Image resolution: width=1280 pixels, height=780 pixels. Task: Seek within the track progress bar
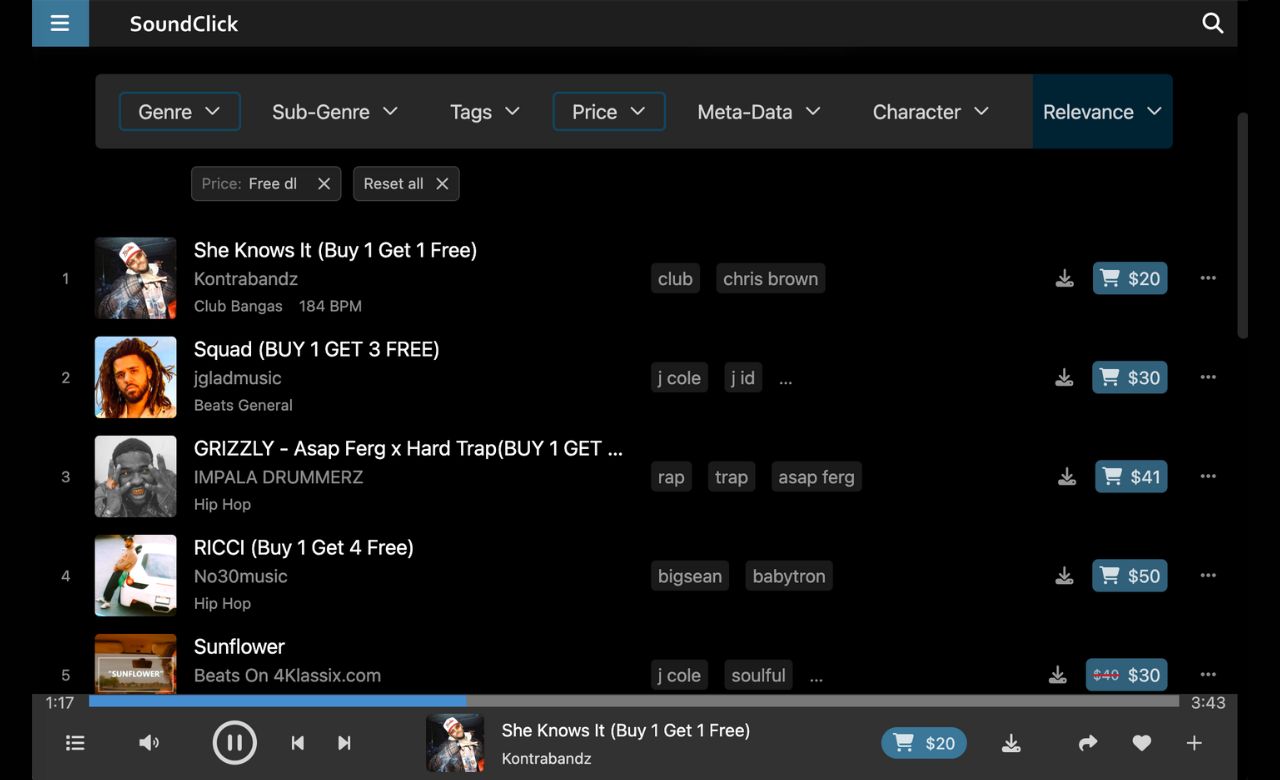click(x=634, y=702)
